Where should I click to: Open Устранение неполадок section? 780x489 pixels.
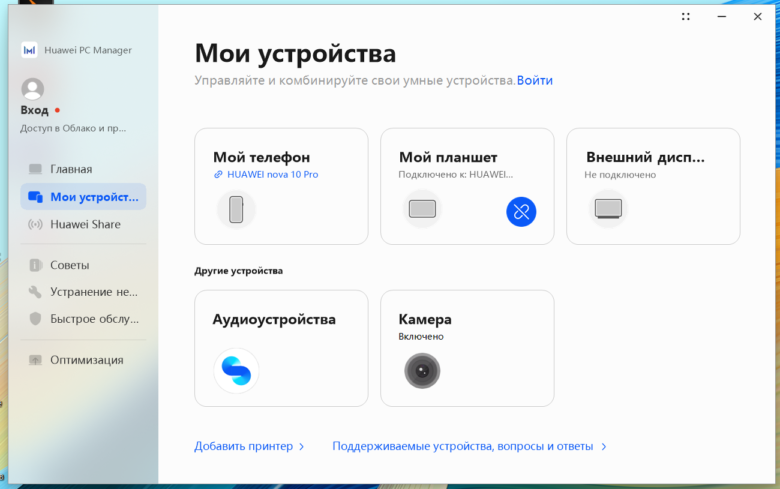pos(83,292)
